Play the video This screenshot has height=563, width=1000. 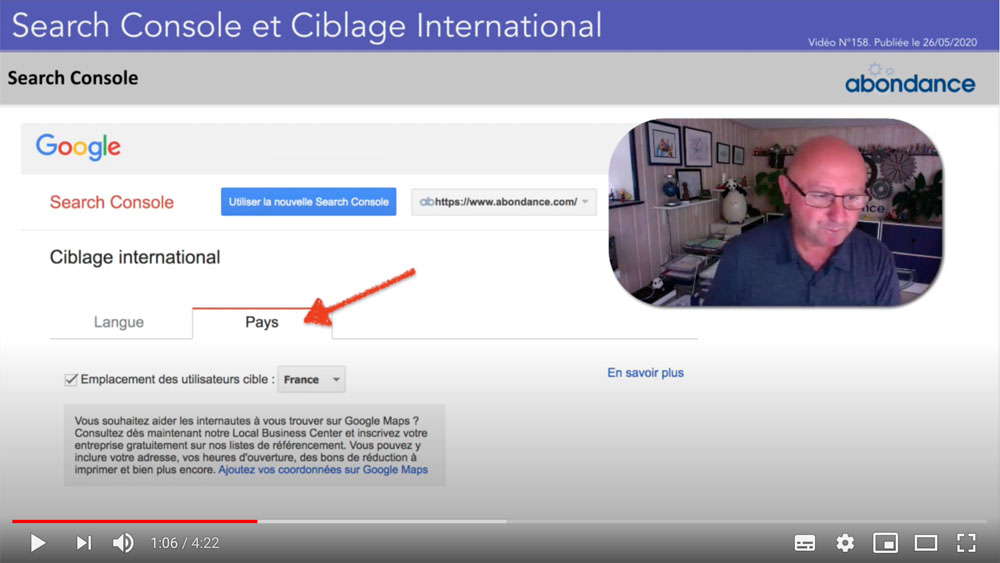(38, 543)
